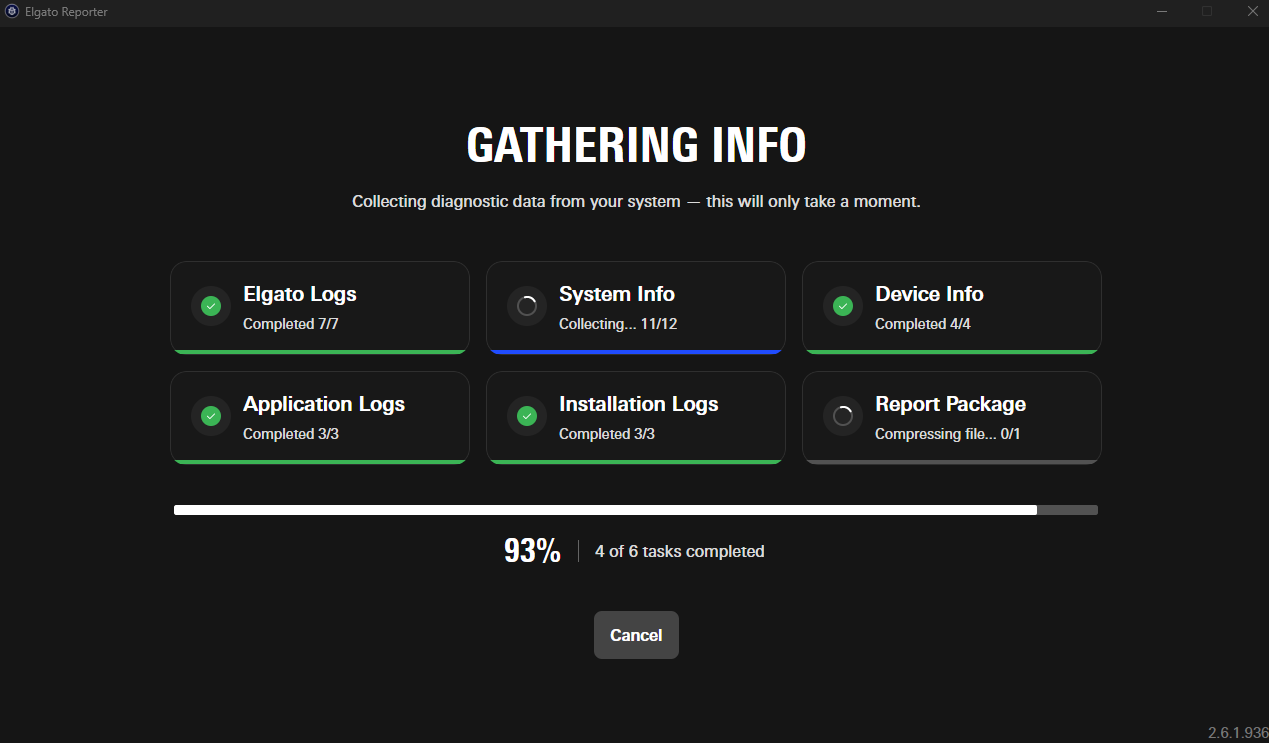Click the Elgato Reporter title bar app icon
1269x743 pixels.
click(x=12, y=12)
